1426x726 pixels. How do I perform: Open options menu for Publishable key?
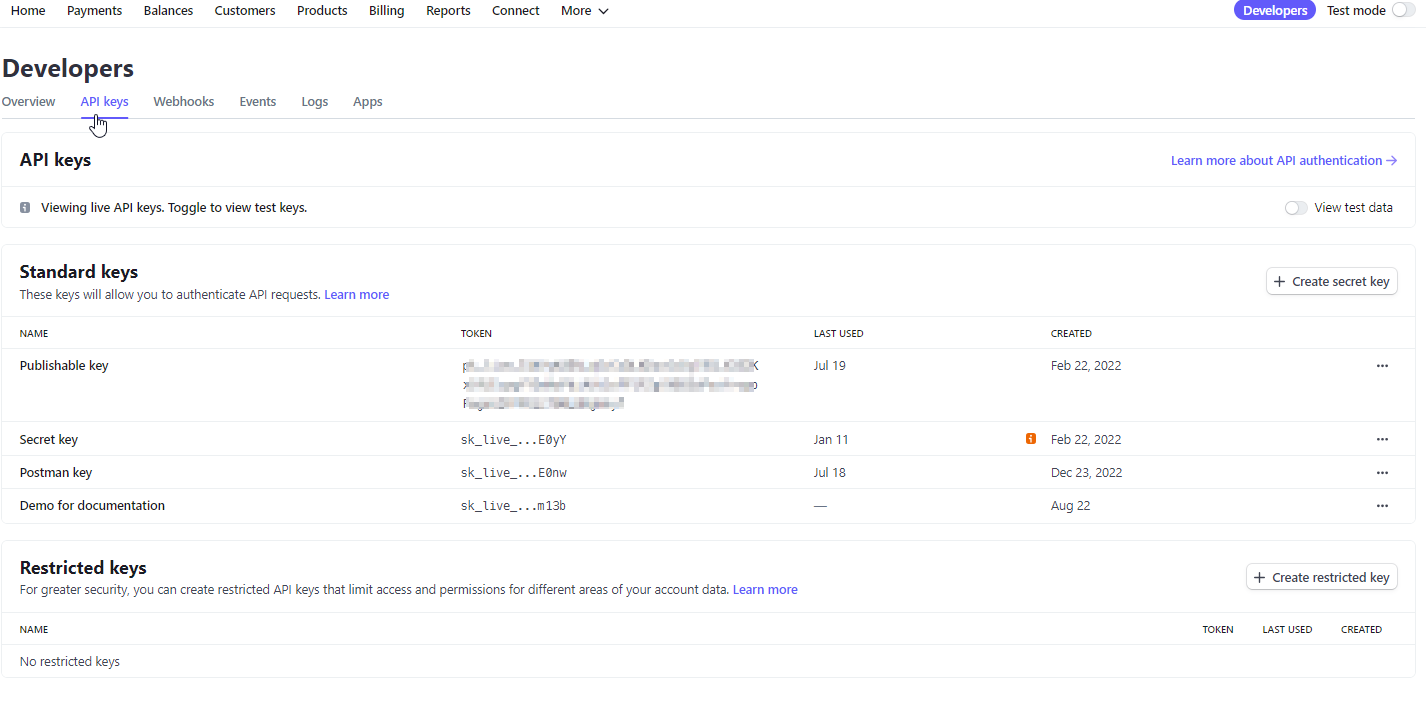[1381, 366]
